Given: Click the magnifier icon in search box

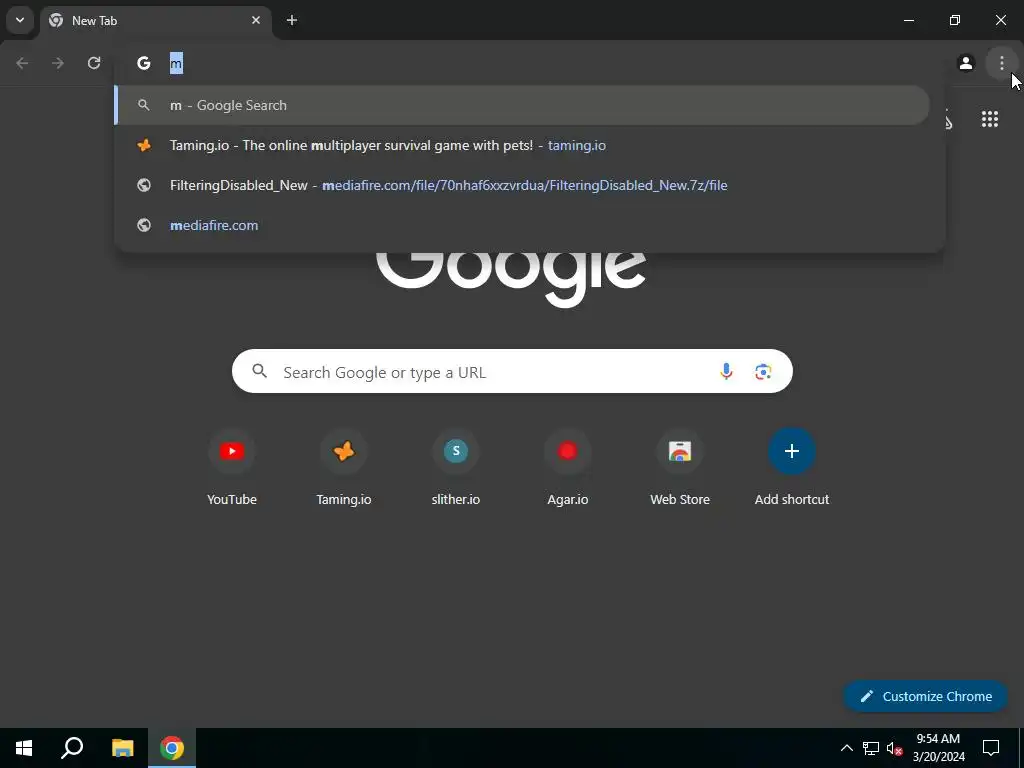Looking at the screenshot, I should [259, 371].
